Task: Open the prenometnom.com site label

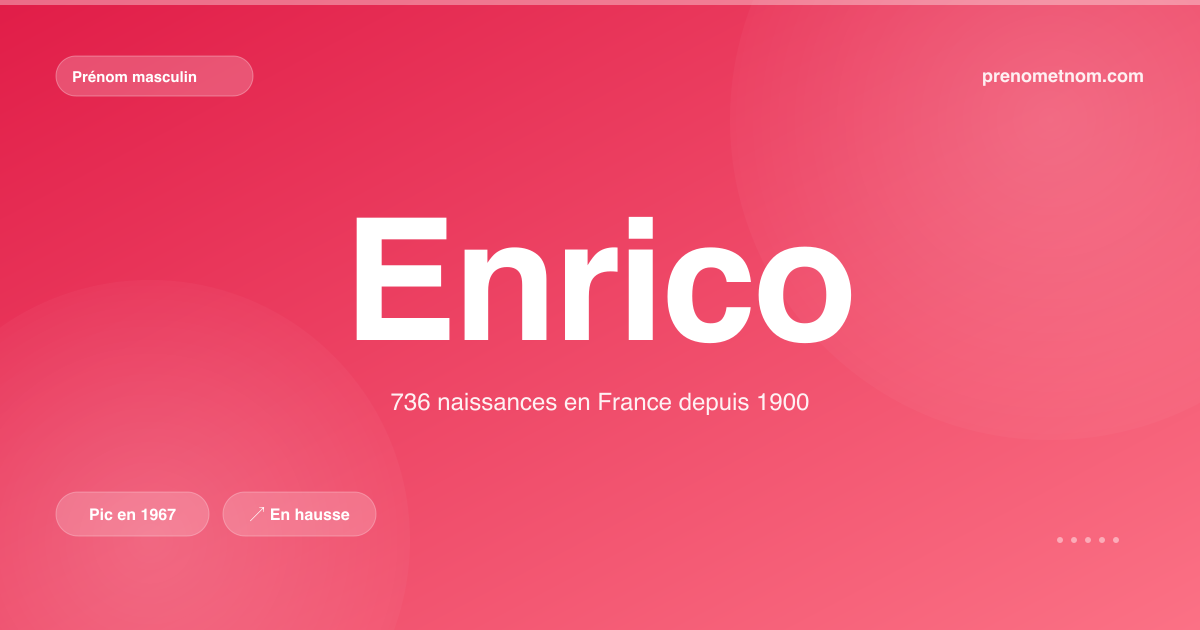Action: tap(1063, 76)
